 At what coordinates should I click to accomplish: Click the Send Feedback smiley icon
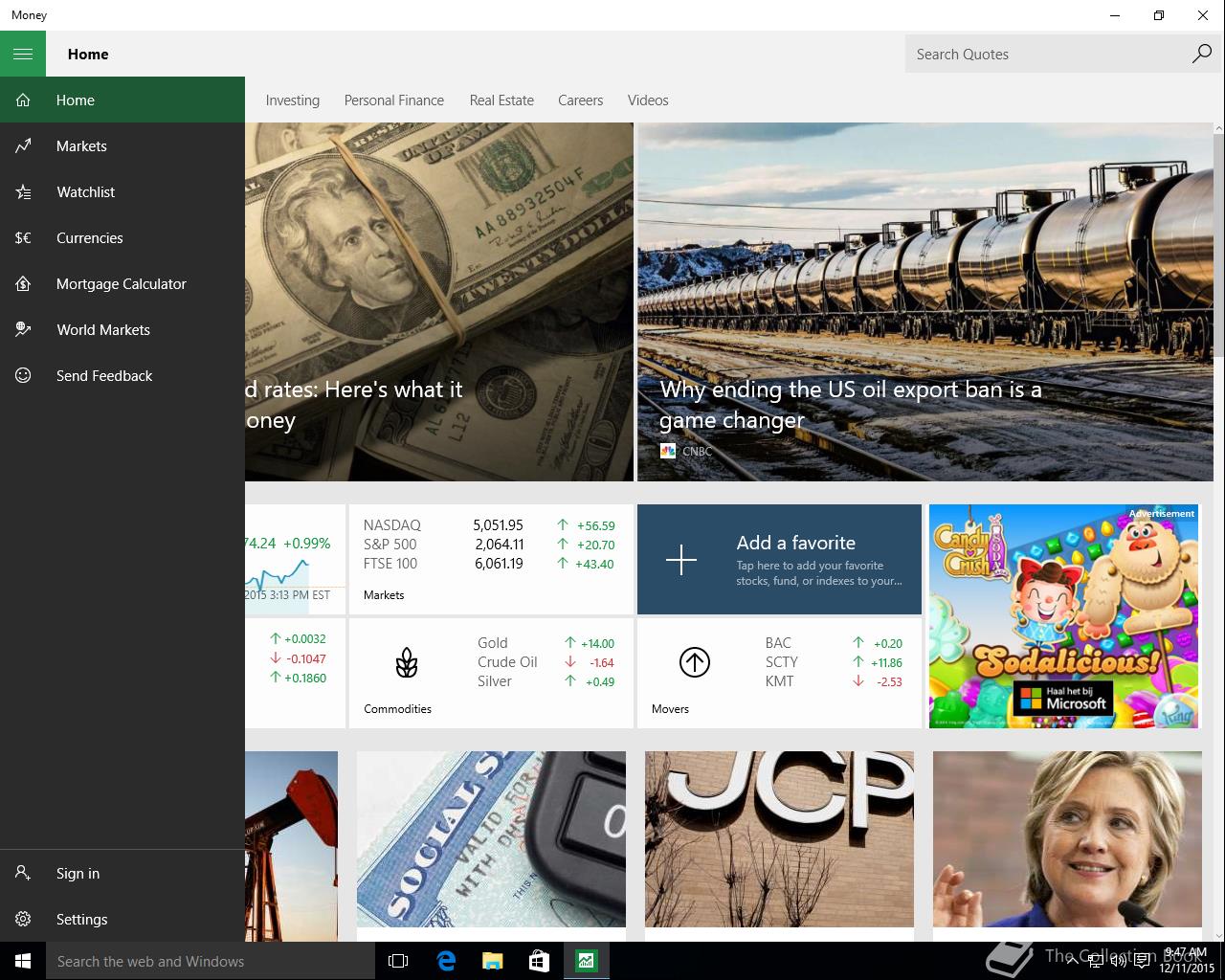coord(23,375)
